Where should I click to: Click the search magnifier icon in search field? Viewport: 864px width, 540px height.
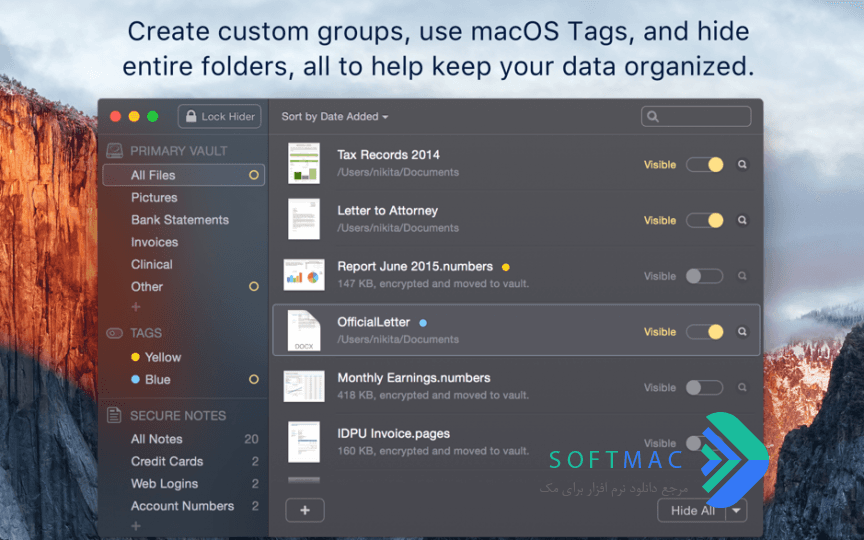click(x=653, y=116)
